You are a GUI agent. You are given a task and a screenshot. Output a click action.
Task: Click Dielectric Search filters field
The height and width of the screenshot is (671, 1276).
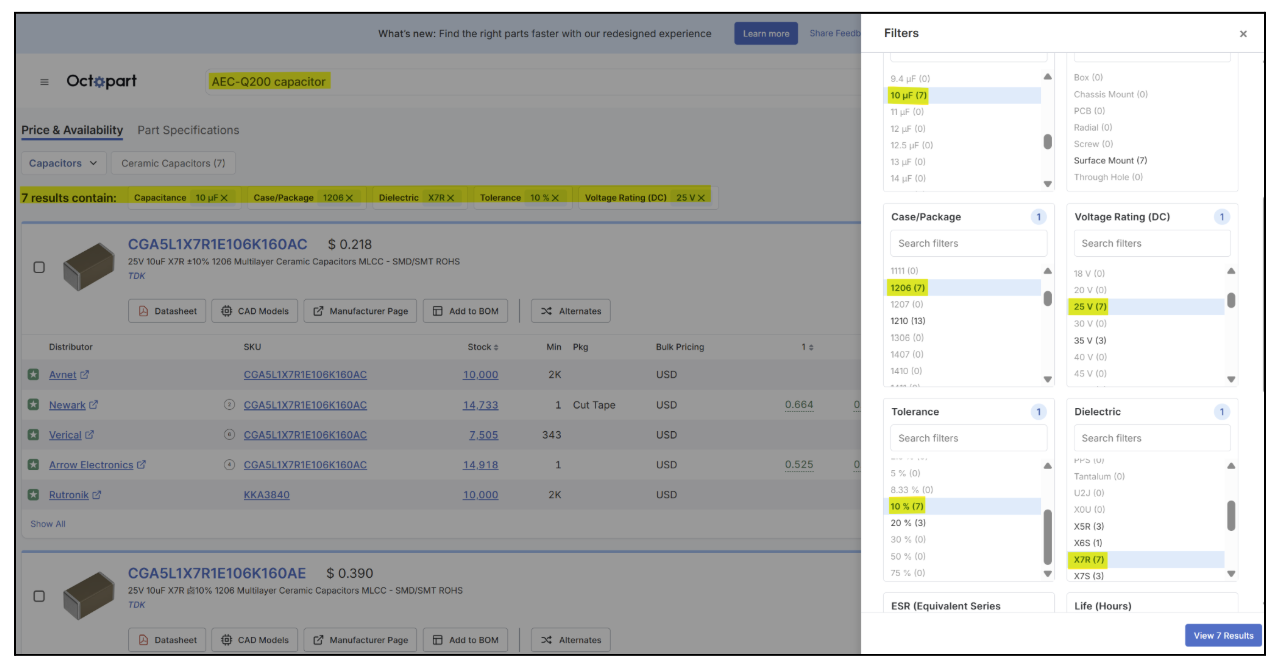pos(1152,438)
